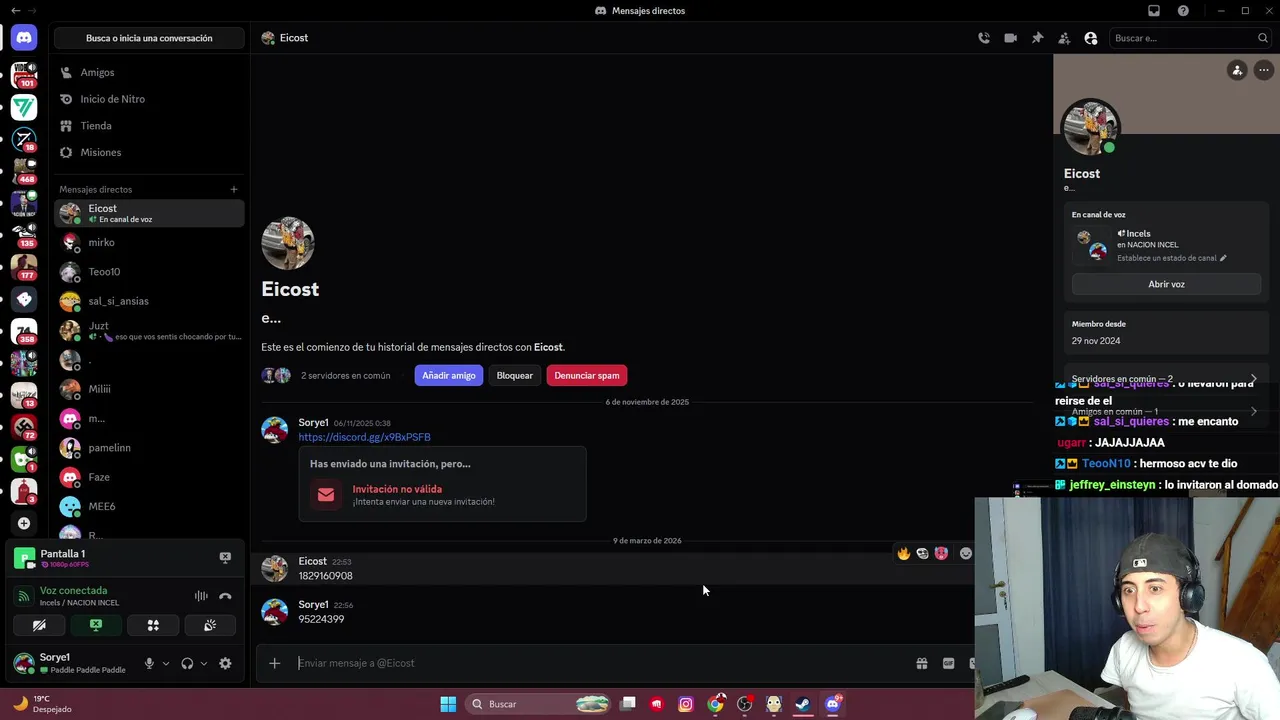
Task: Open conversation with Faze
Action: (x=149, y=477)
